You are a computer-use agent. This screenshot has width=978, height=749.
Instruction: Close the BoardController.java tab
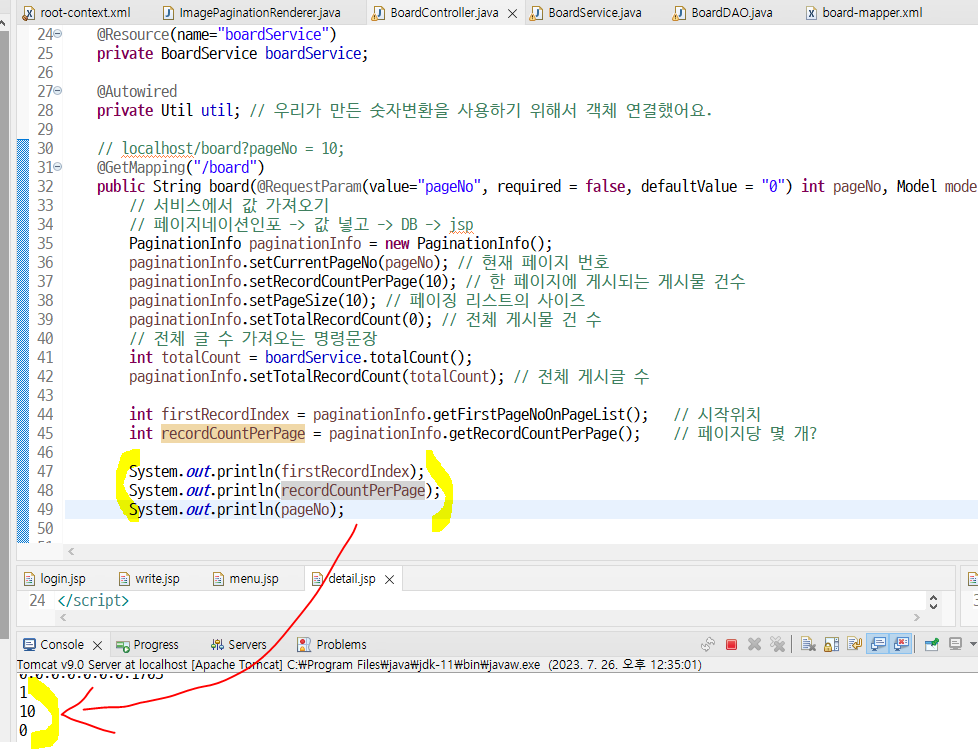click(x=513, y=13)
